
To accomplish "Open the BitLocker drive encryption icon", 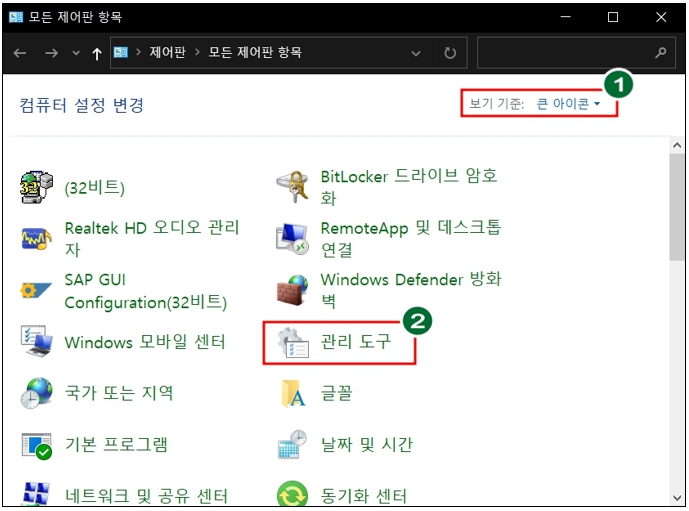I will (293, 187).
